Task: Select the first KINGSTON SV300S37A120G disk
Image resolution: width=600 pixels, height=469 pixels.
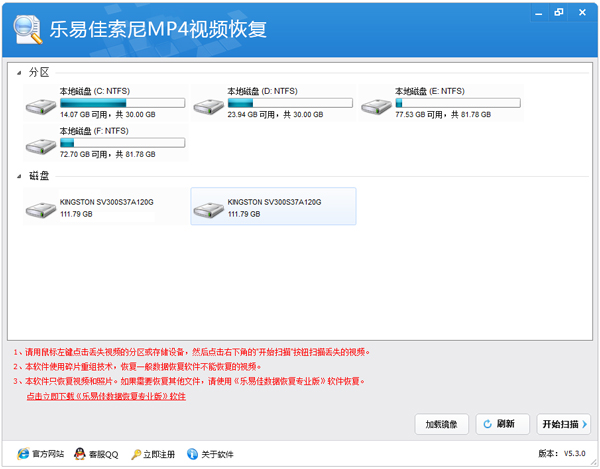Action: click(41, 209)
